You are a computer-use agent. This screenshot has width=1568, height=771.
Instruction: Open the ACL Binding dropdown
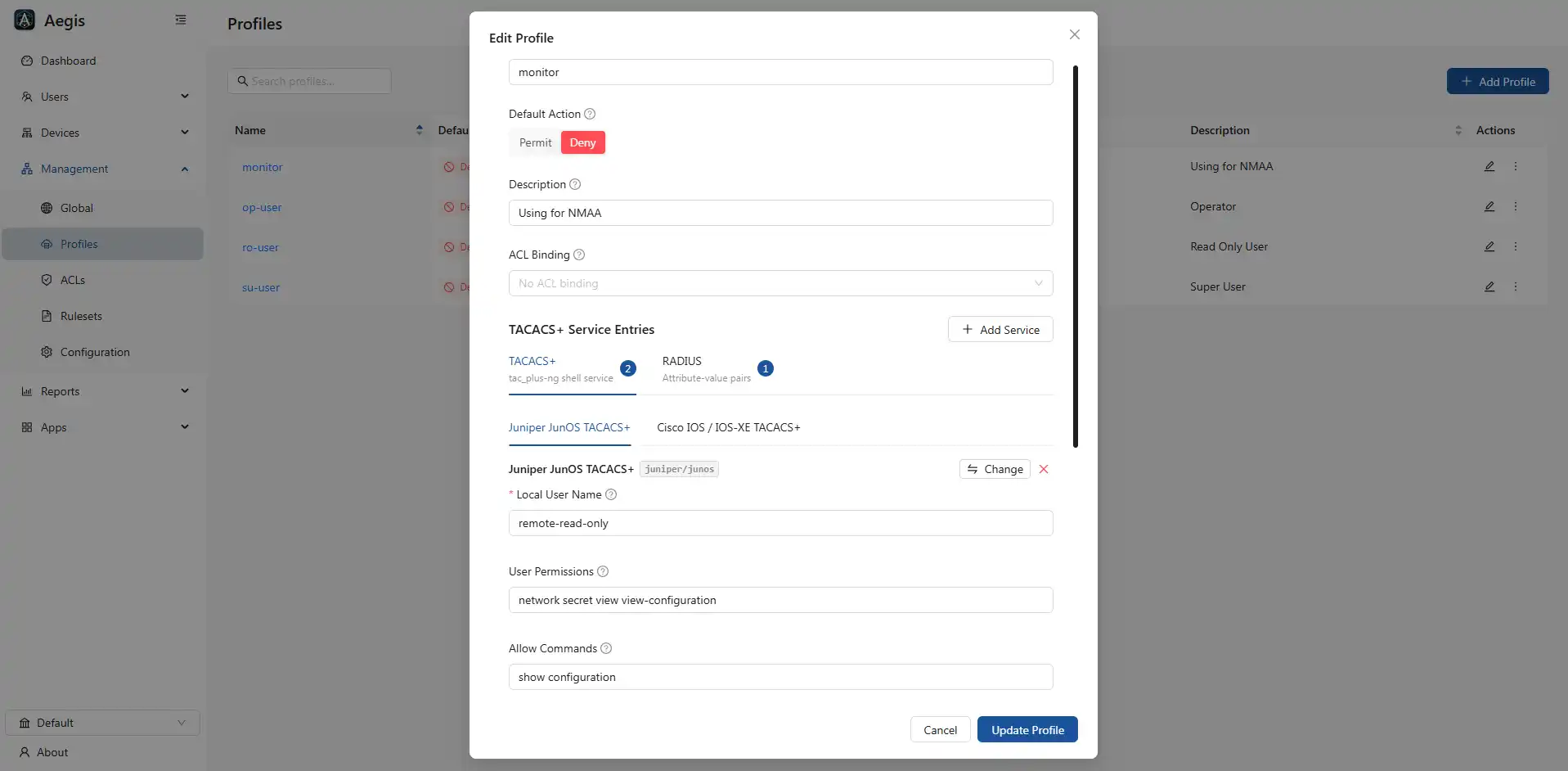point(781,283)
